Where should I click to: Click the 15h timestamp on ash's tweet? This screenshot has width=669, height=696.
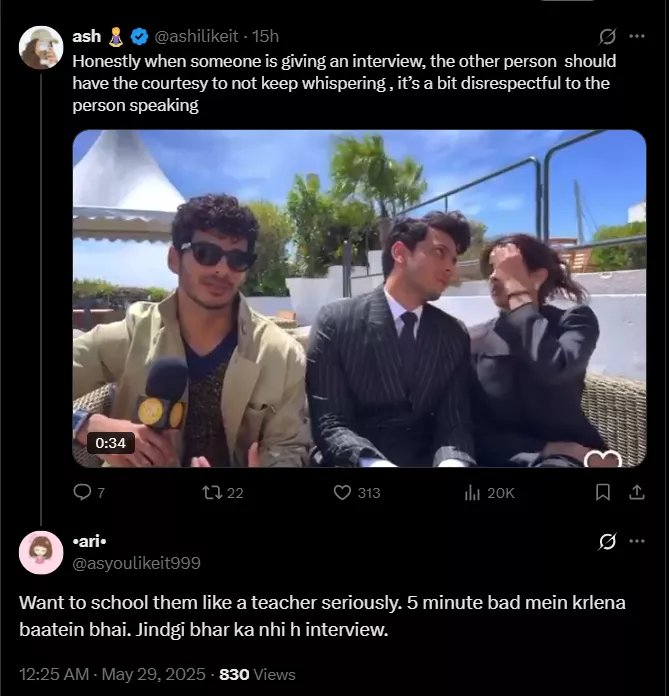pos(265,36)
